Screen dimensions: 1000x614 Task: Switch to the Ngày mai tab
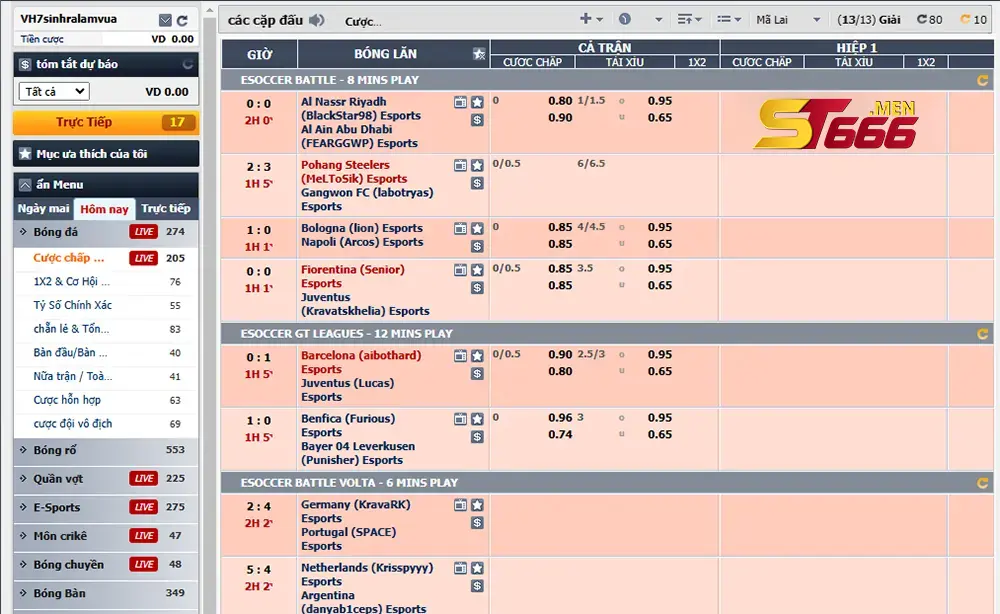[43, 208]
